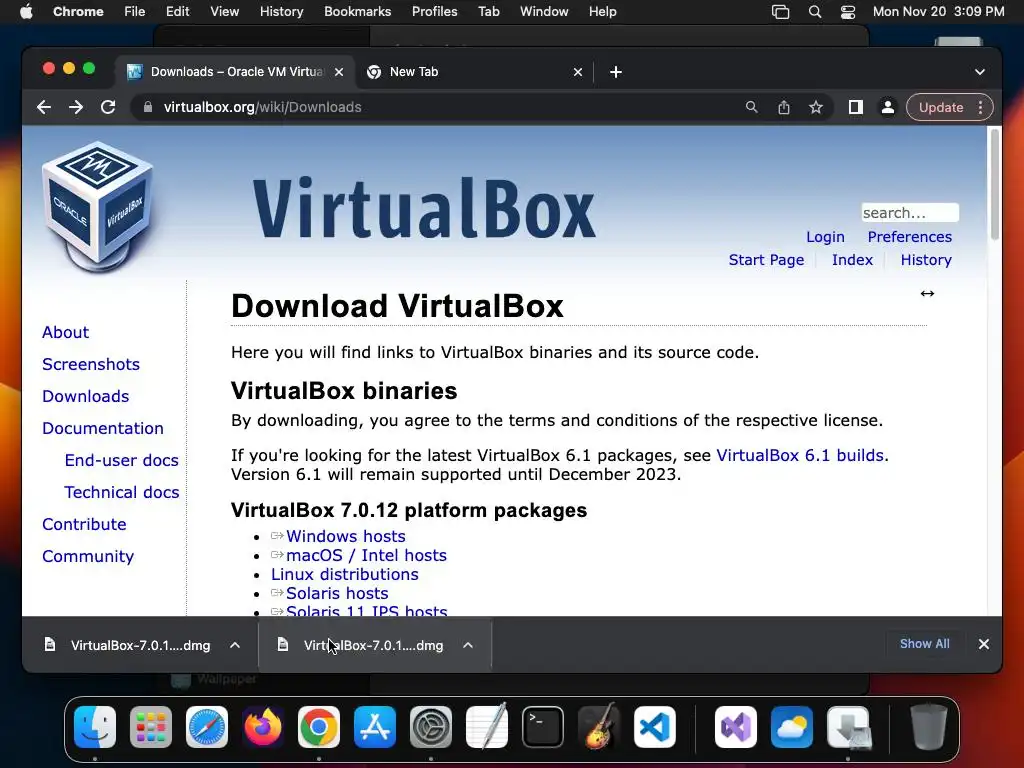Viewport: 1024px width, 768px height.
Task: Open the Index link
Action: [x=852, y=260]
